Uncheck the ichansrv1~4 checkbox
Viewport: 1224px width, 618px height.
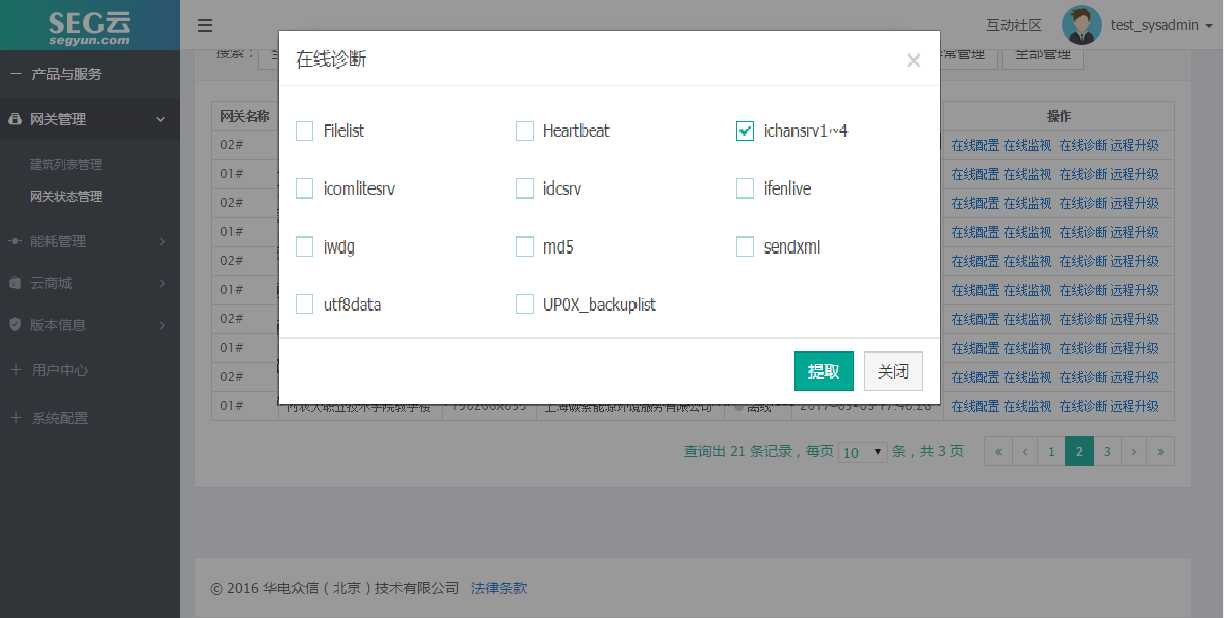click(744, 130)
